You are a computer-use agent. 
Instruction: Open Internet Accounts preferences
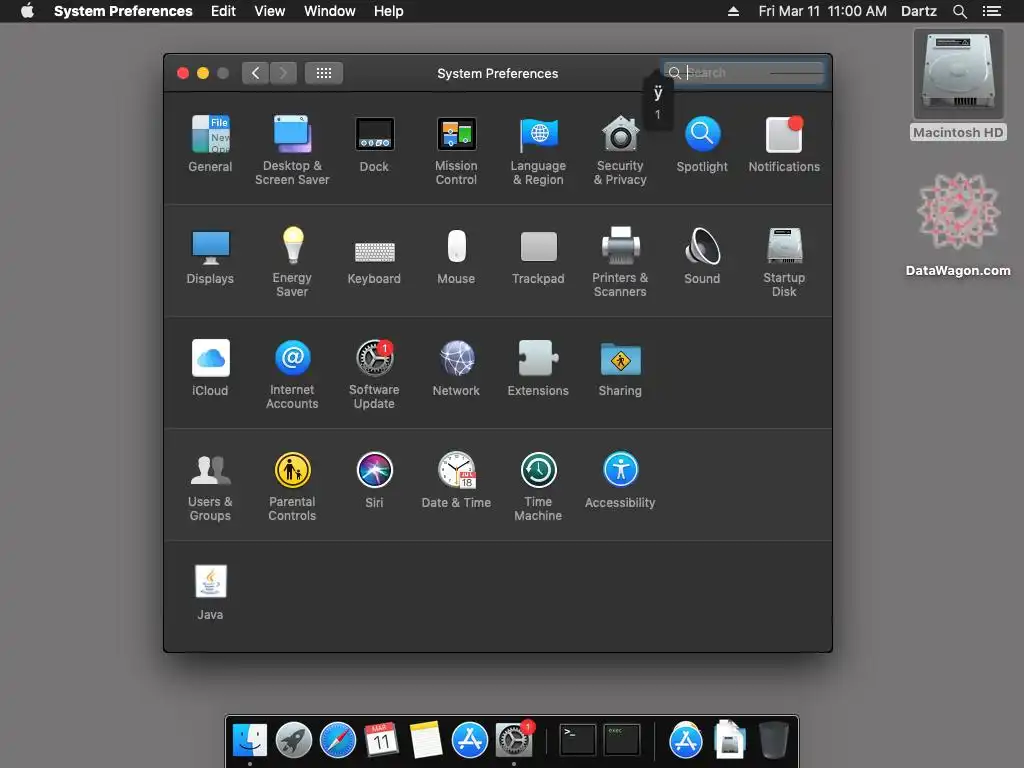pyautogui.click(x=292, y=374)
